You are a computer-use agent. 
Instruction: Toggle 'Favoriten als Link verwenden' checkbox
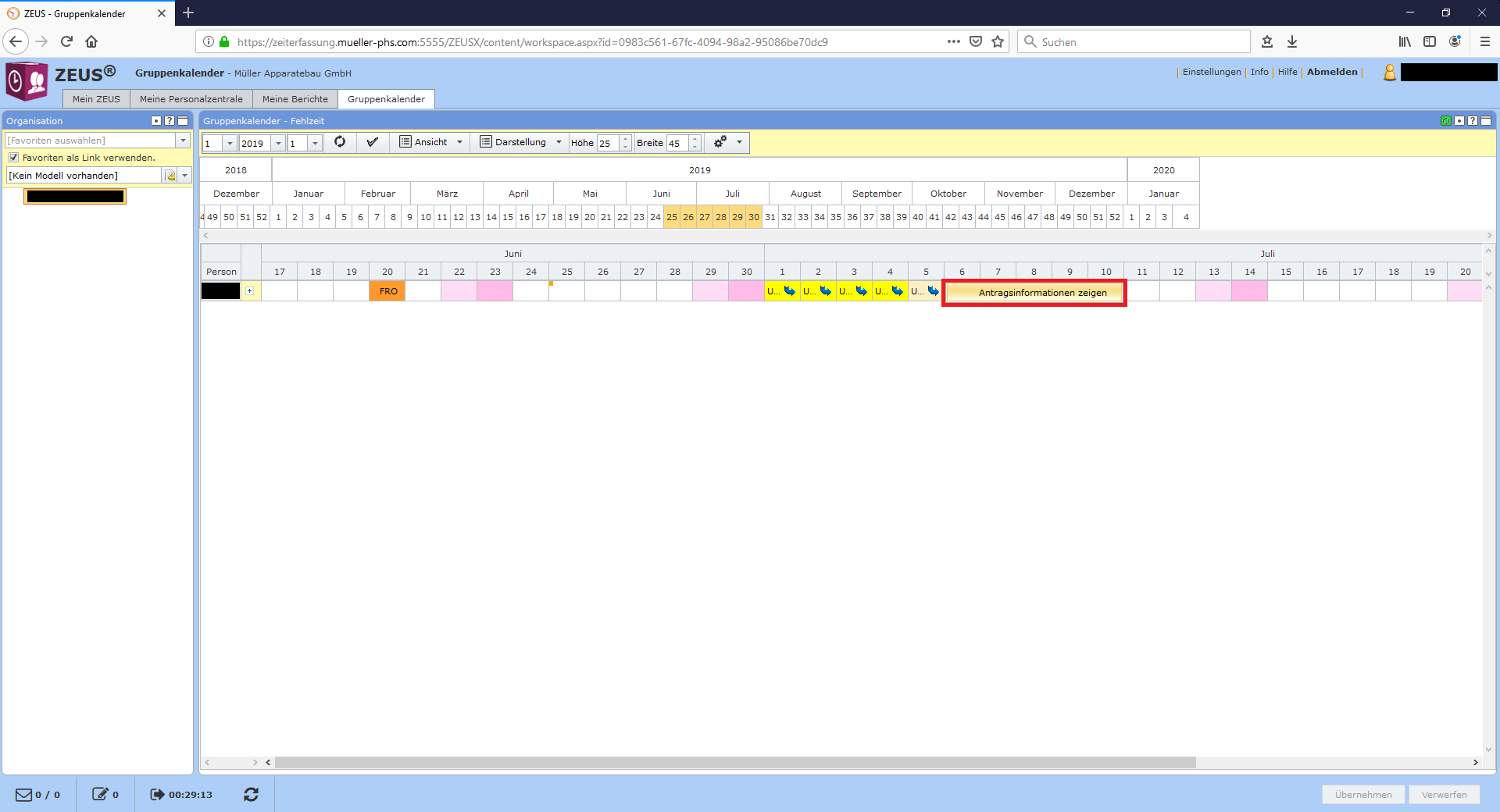click(x=13, y=158)
